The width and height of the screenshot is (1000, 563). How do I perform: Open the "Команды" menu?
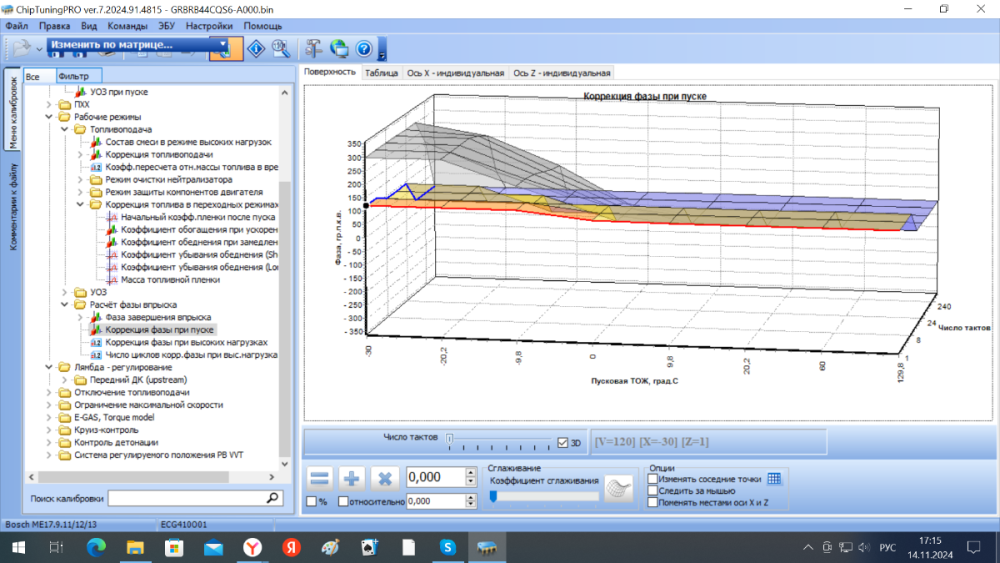click(x=128, y=26)
